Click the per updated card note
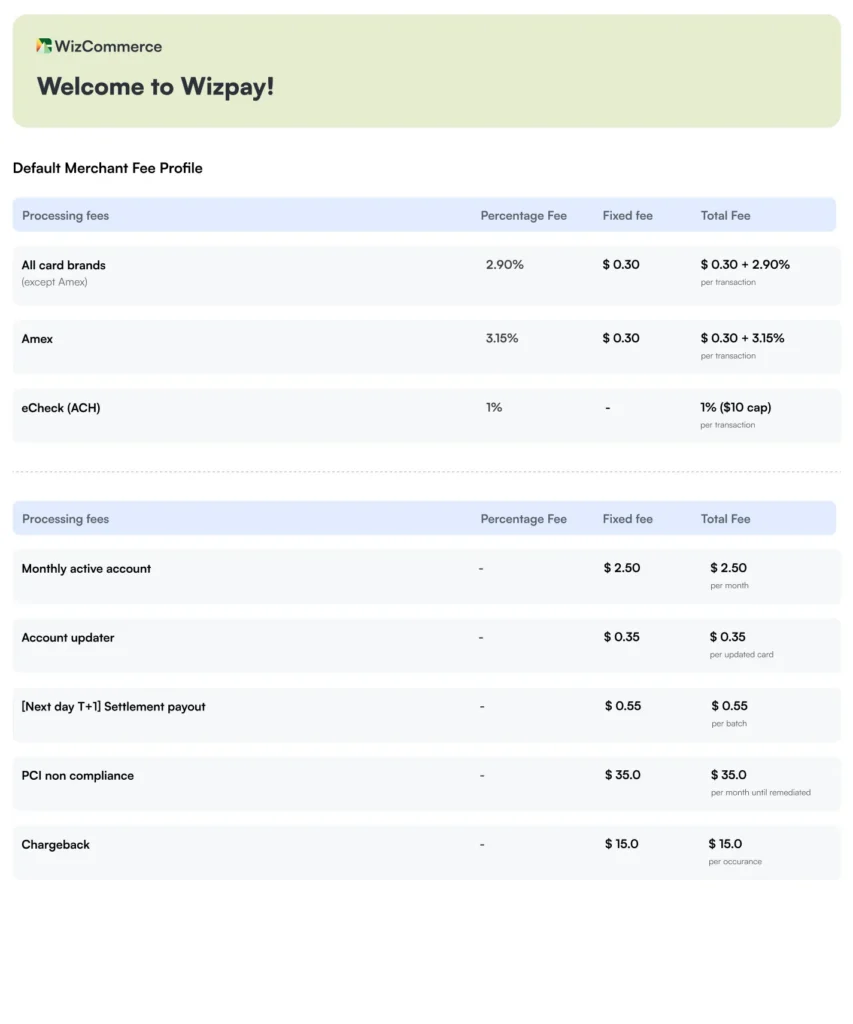The height and width of the screenshot is (1024, 853). tap(741, 655)
